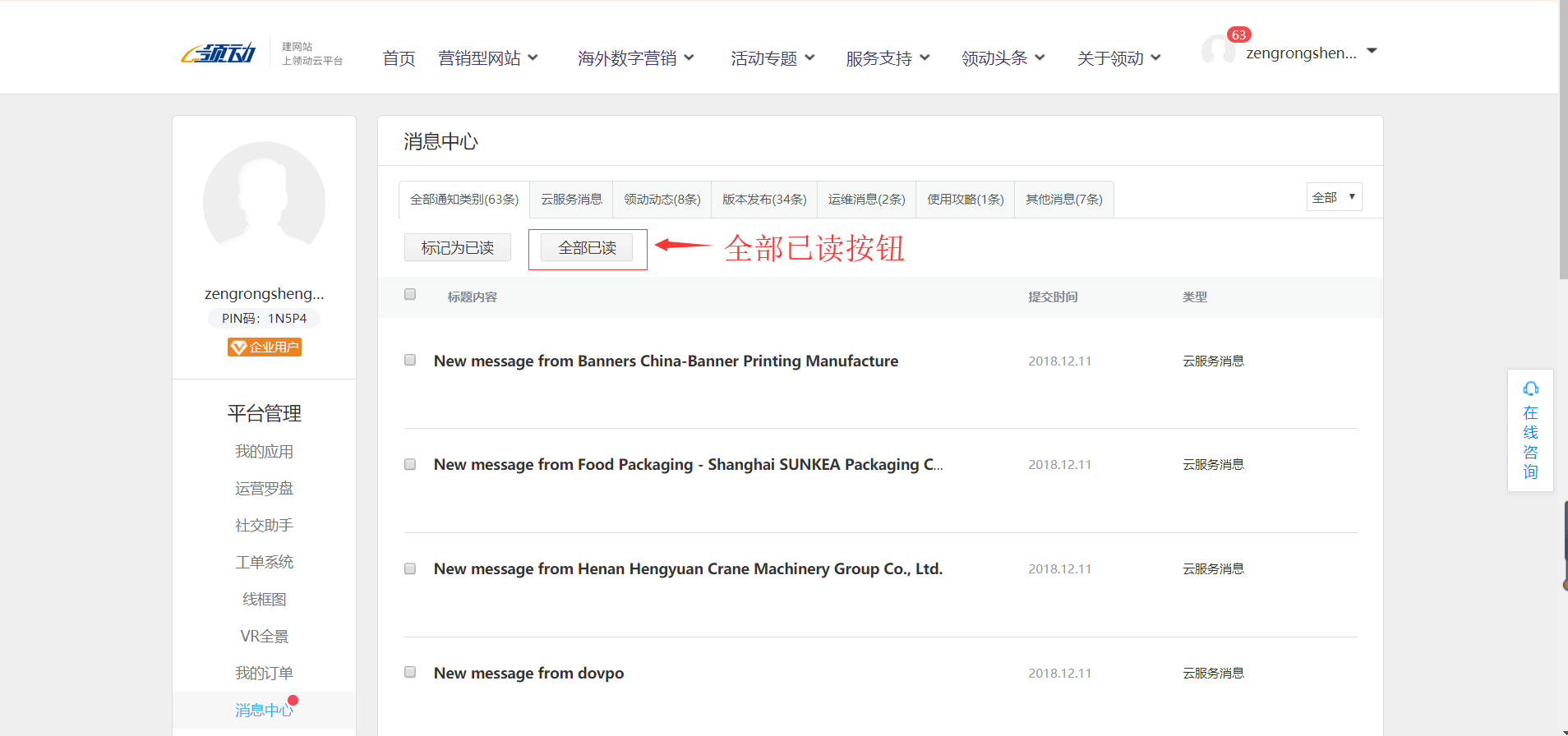Click the 企业用户 enterprise badge

coord(264,347)
